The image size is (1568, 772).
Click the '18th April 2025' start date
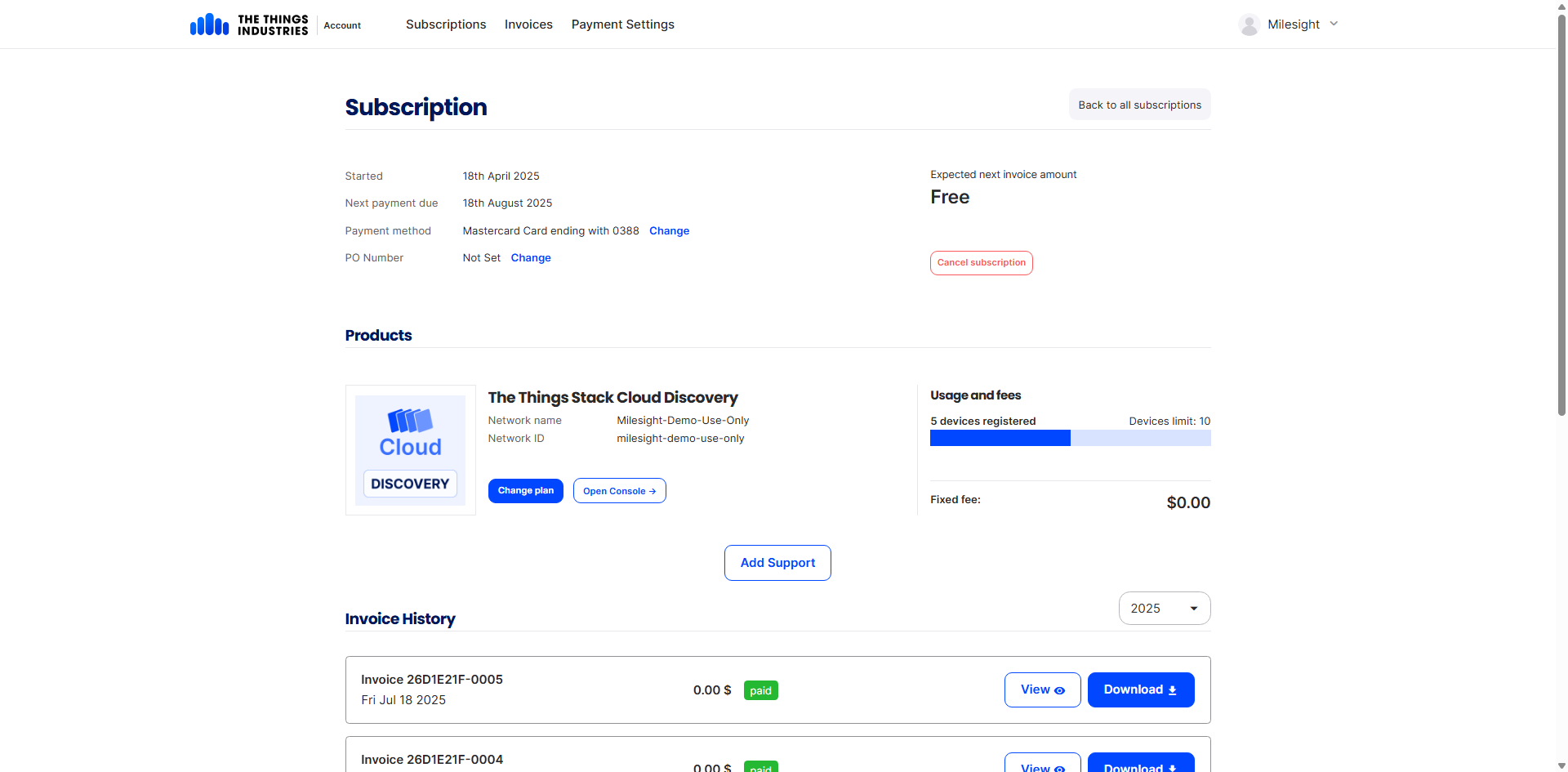[x=501, y=176]
